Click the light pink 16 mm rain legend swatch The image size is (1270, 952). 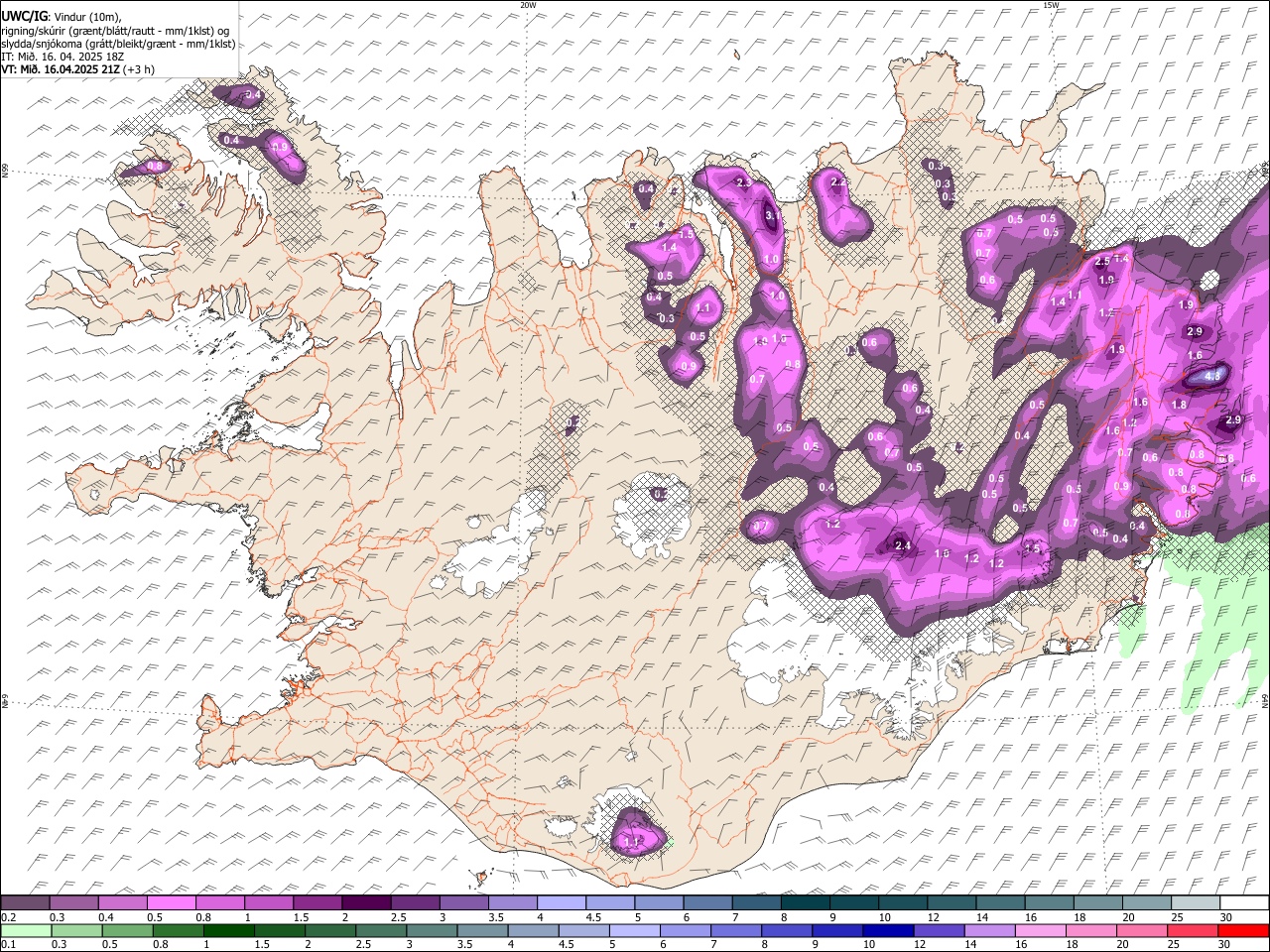pyautogui.click(x=1040, y=930)
